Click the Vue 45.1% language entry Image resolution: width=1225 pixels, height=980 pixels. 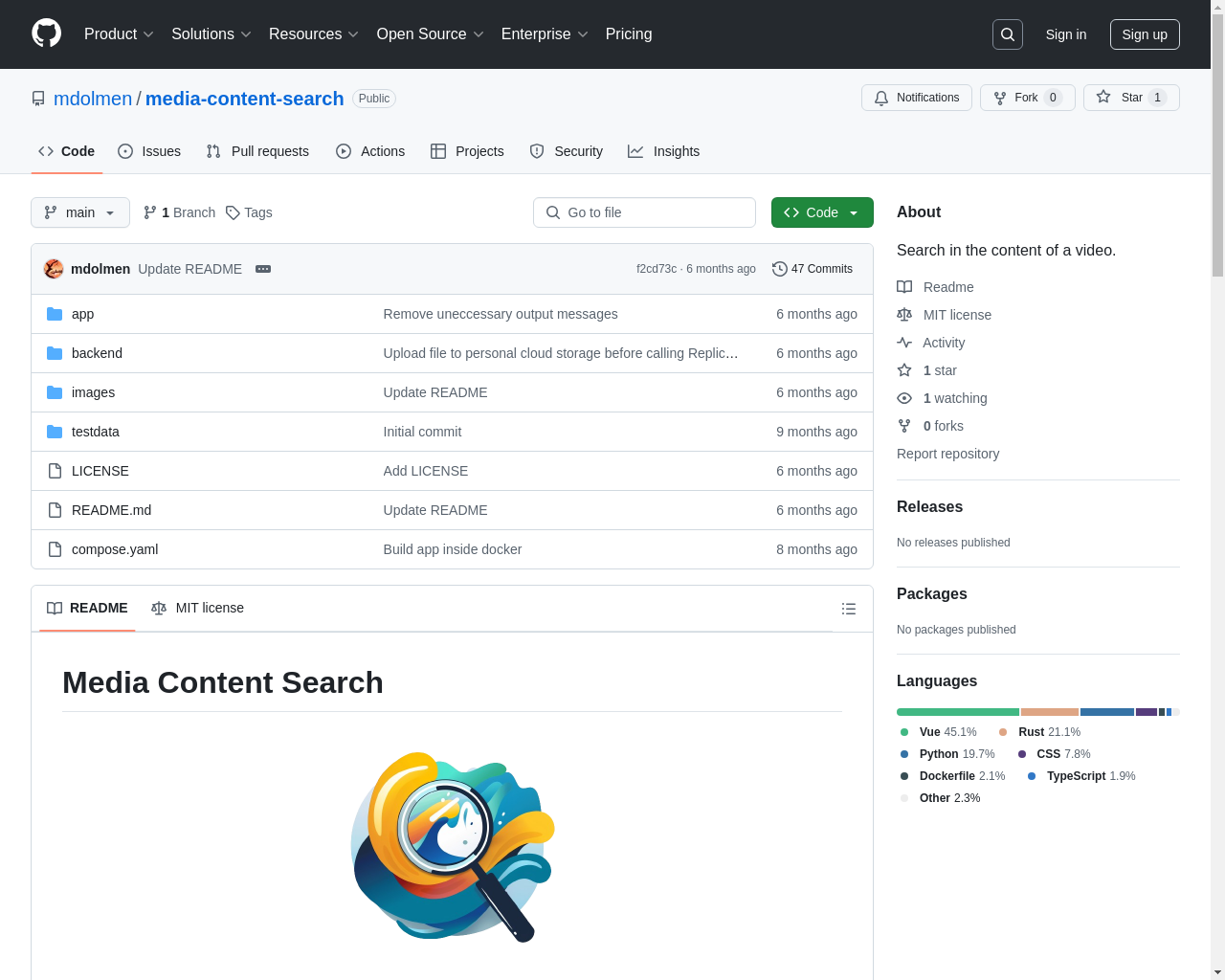tap(938, 732)
